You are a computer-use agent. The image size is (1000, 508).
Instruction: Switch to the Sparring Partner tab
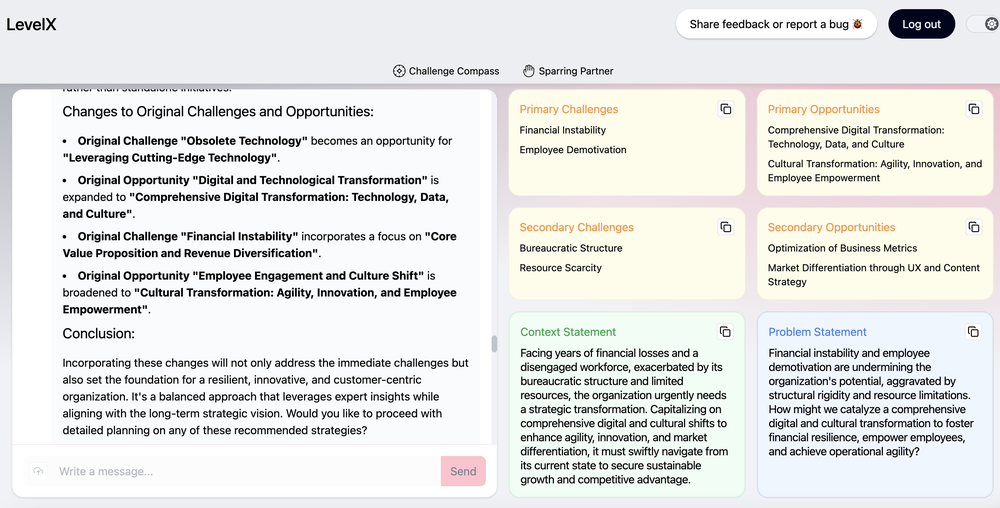click(x=575, y=71)
